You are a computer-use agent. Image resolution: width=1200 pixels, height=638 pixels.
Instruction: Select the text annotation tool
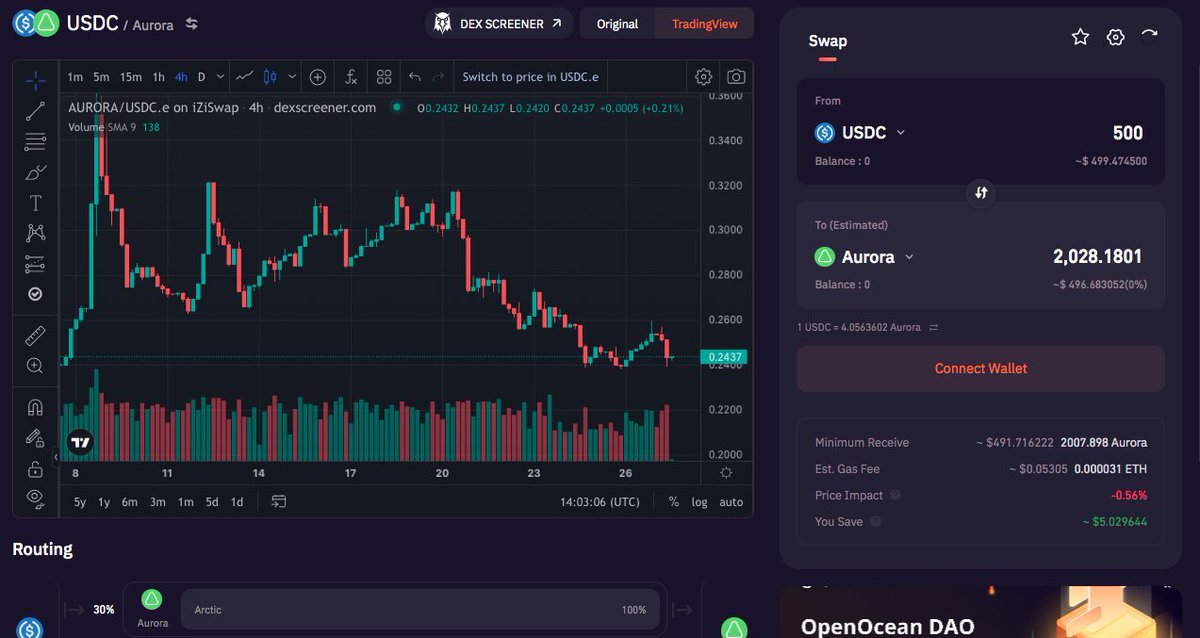[34, 202]
